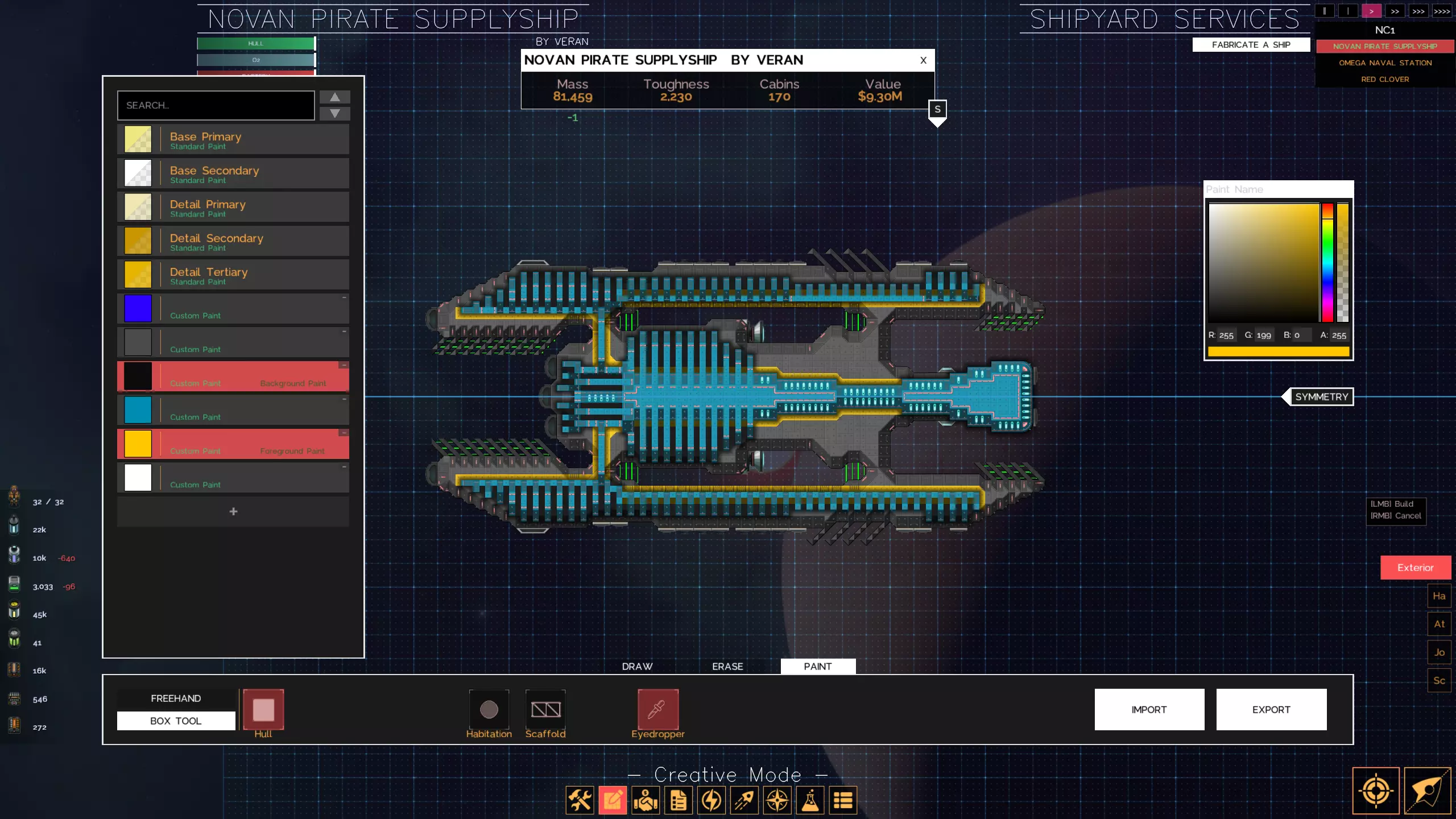
Task: Open the hammer and wrench build menu
Action: 580,801
